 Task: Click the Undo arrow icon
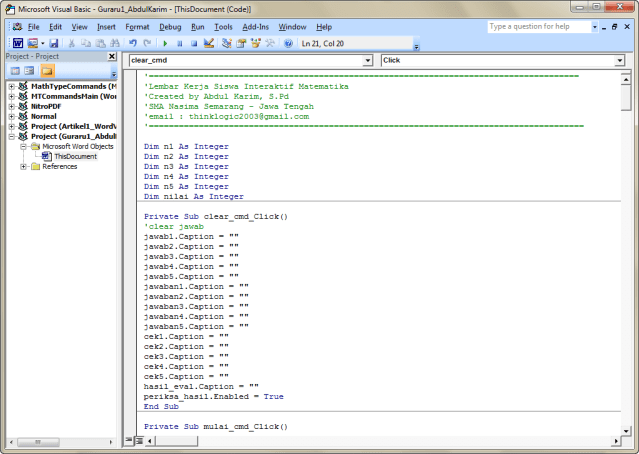pos(133,44)
